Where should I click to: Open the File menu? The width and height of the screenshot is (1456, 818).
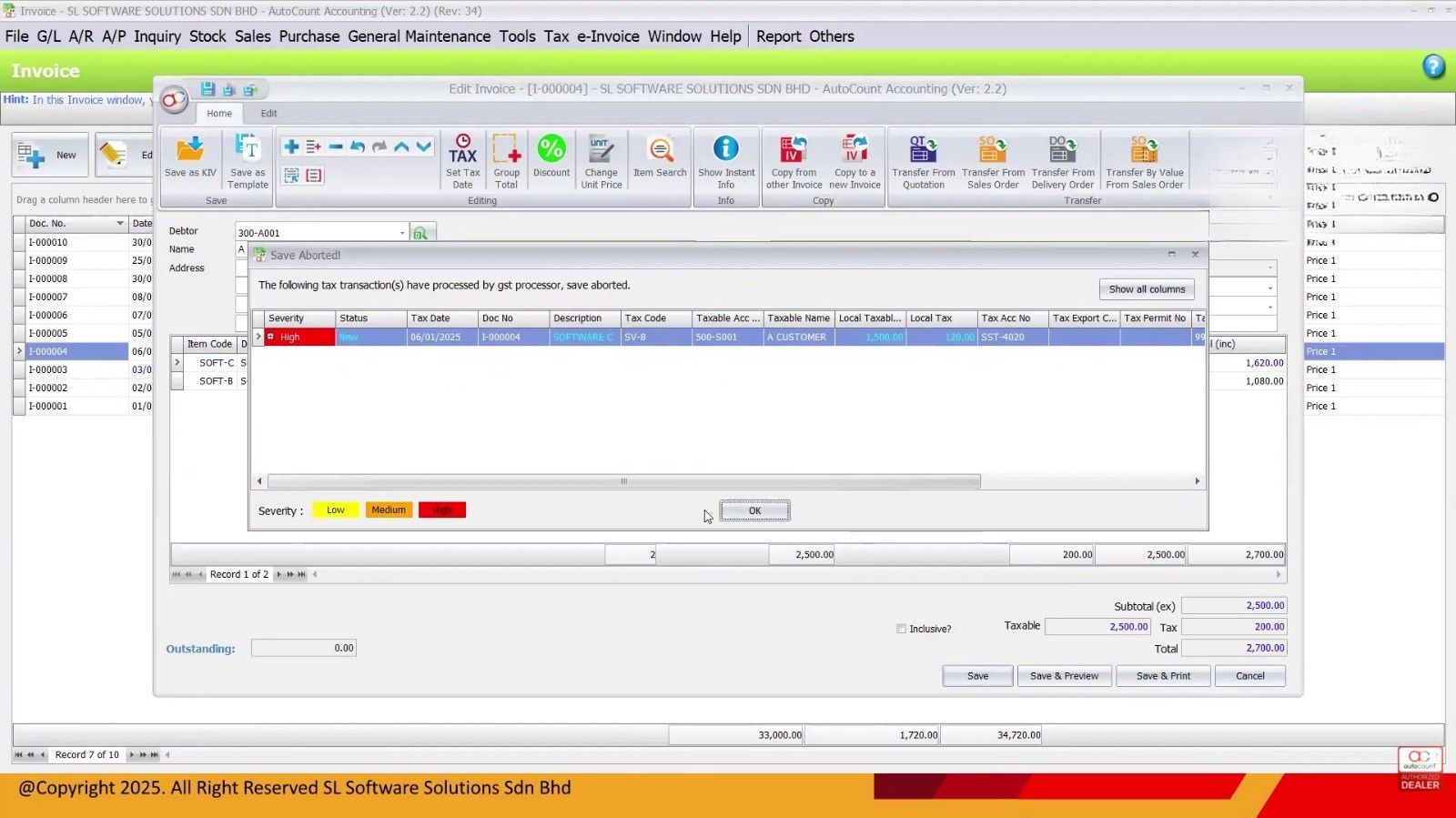(x=16, y=36)
